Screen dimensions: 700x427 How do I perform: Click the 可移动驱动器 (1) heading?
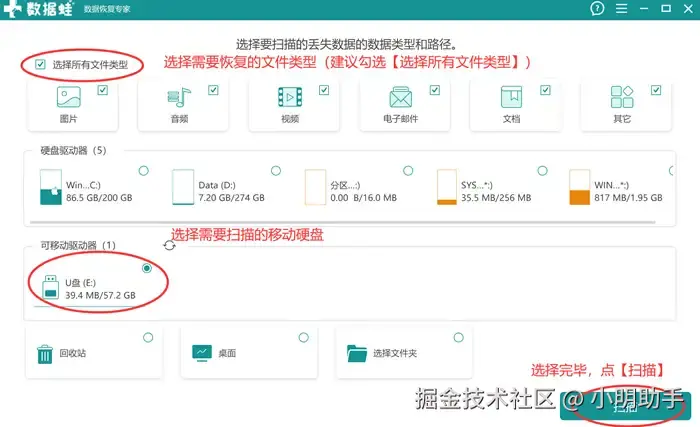pos(78,245)
